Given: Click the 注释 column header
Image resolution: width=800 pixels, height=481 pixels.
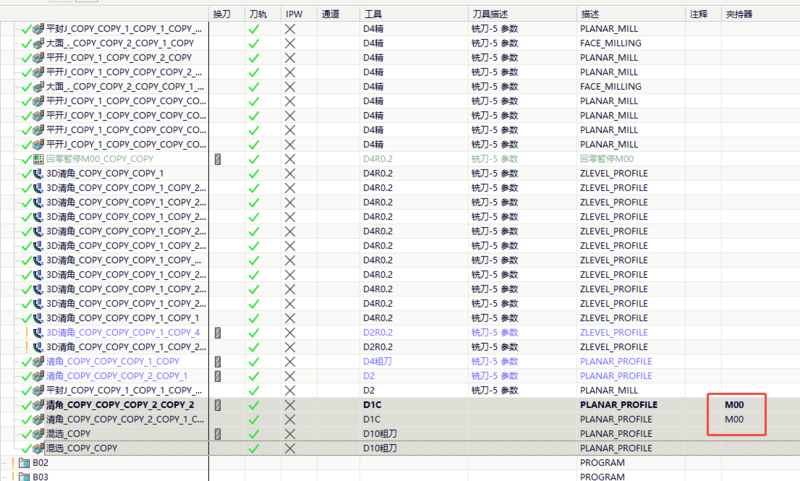Looking at the screenshot, I should pyautogui.click(x=698, y=14).
